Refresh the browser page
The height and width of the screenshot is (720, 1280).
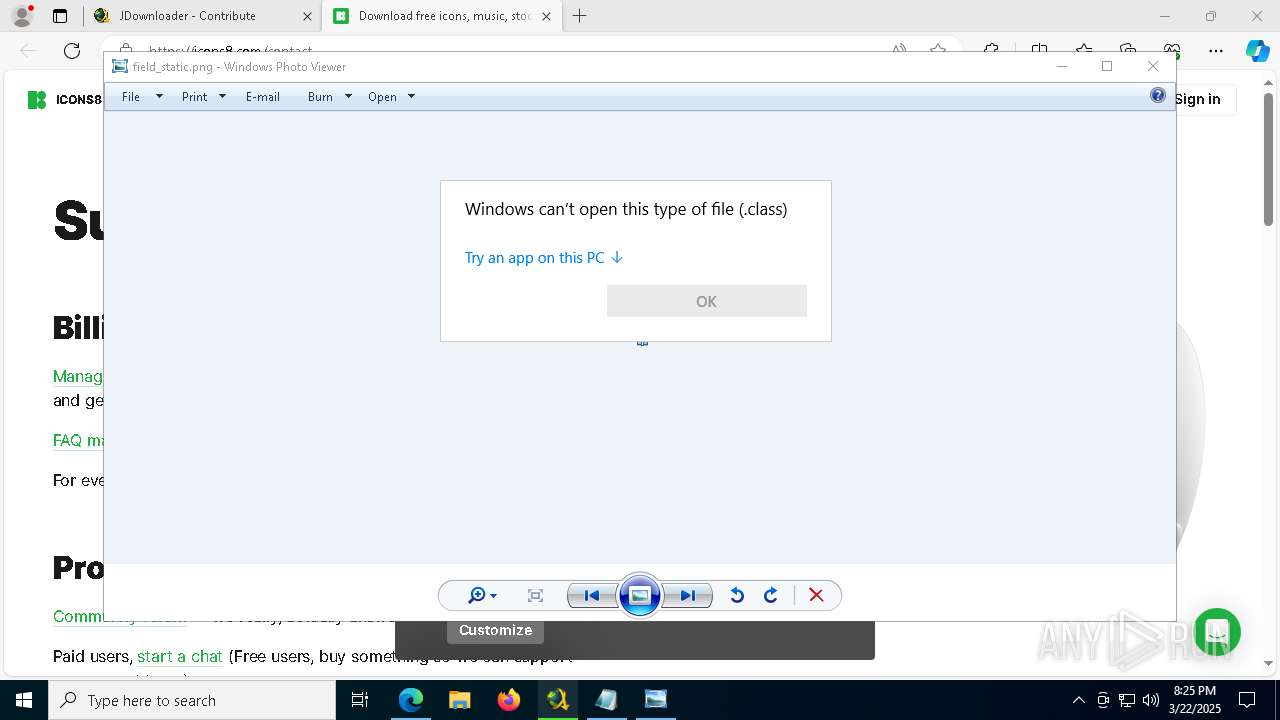[72, 51]
